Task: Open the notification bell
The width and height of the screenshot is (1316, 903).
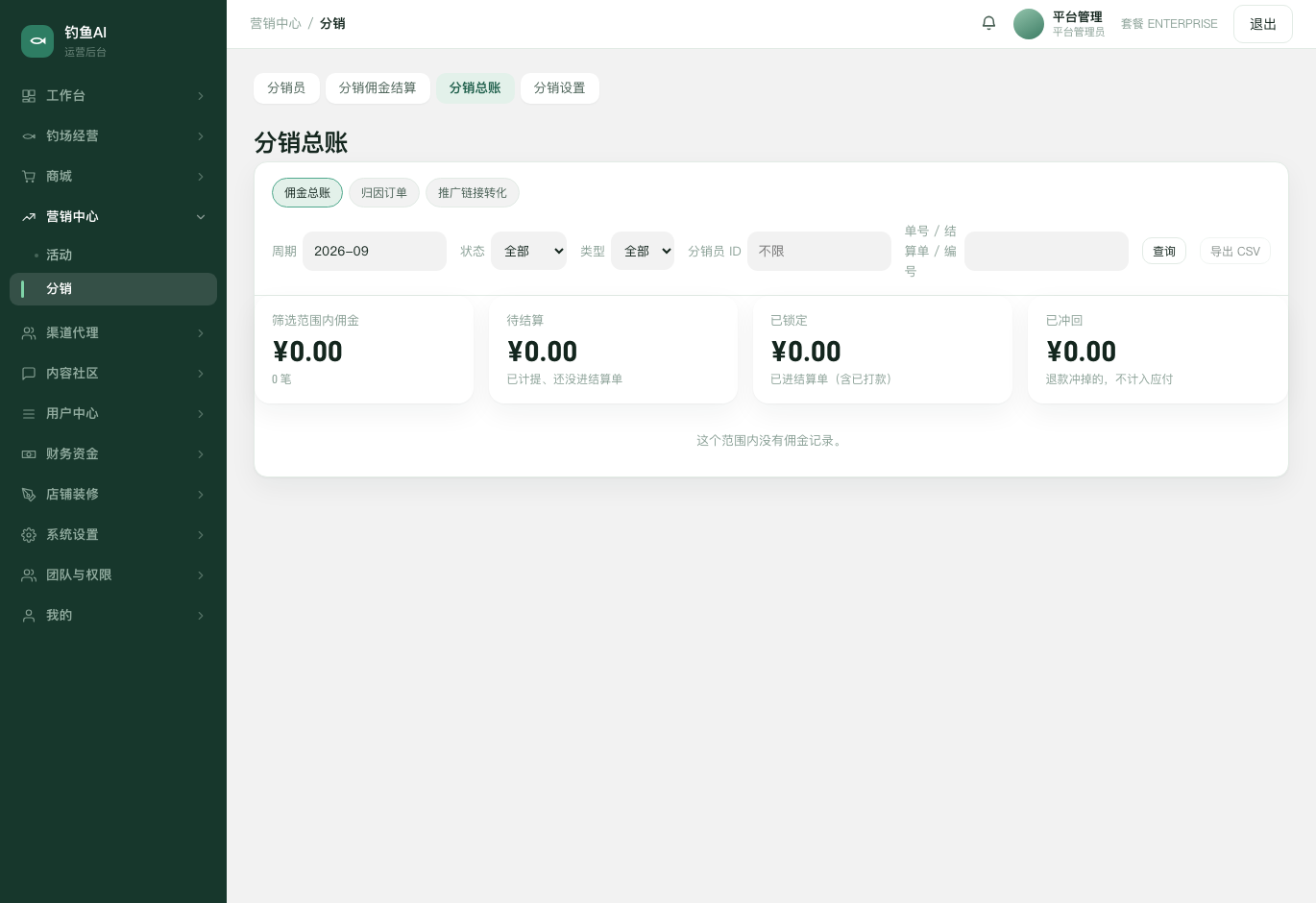Action: (x=988, y=23)
